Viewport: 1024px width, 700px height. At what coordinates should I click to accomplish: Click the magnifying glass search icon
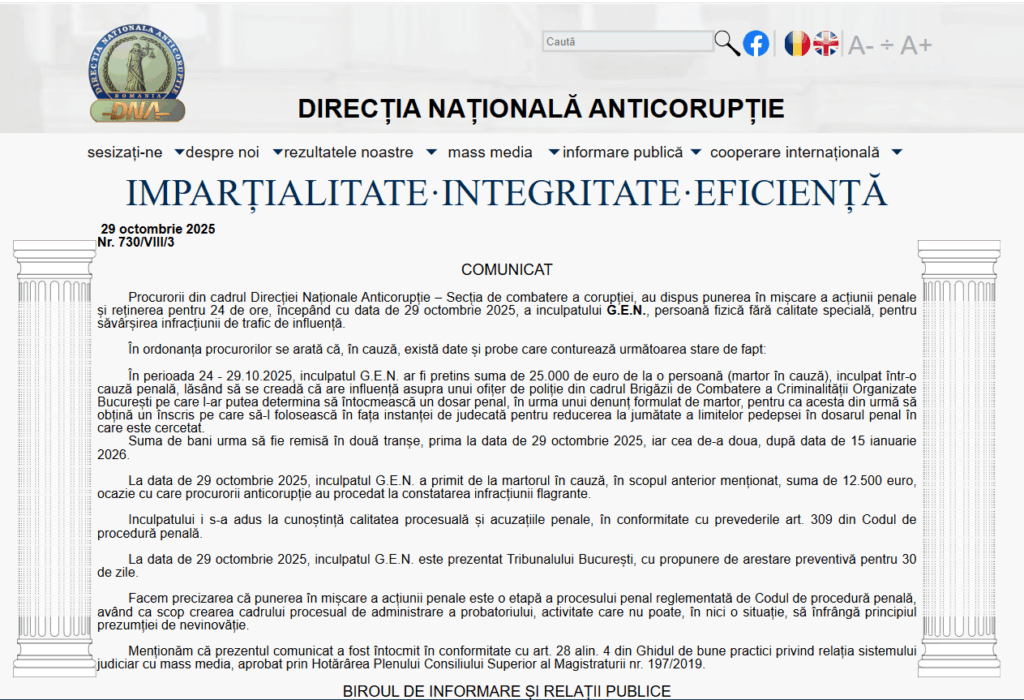(726, 42)
